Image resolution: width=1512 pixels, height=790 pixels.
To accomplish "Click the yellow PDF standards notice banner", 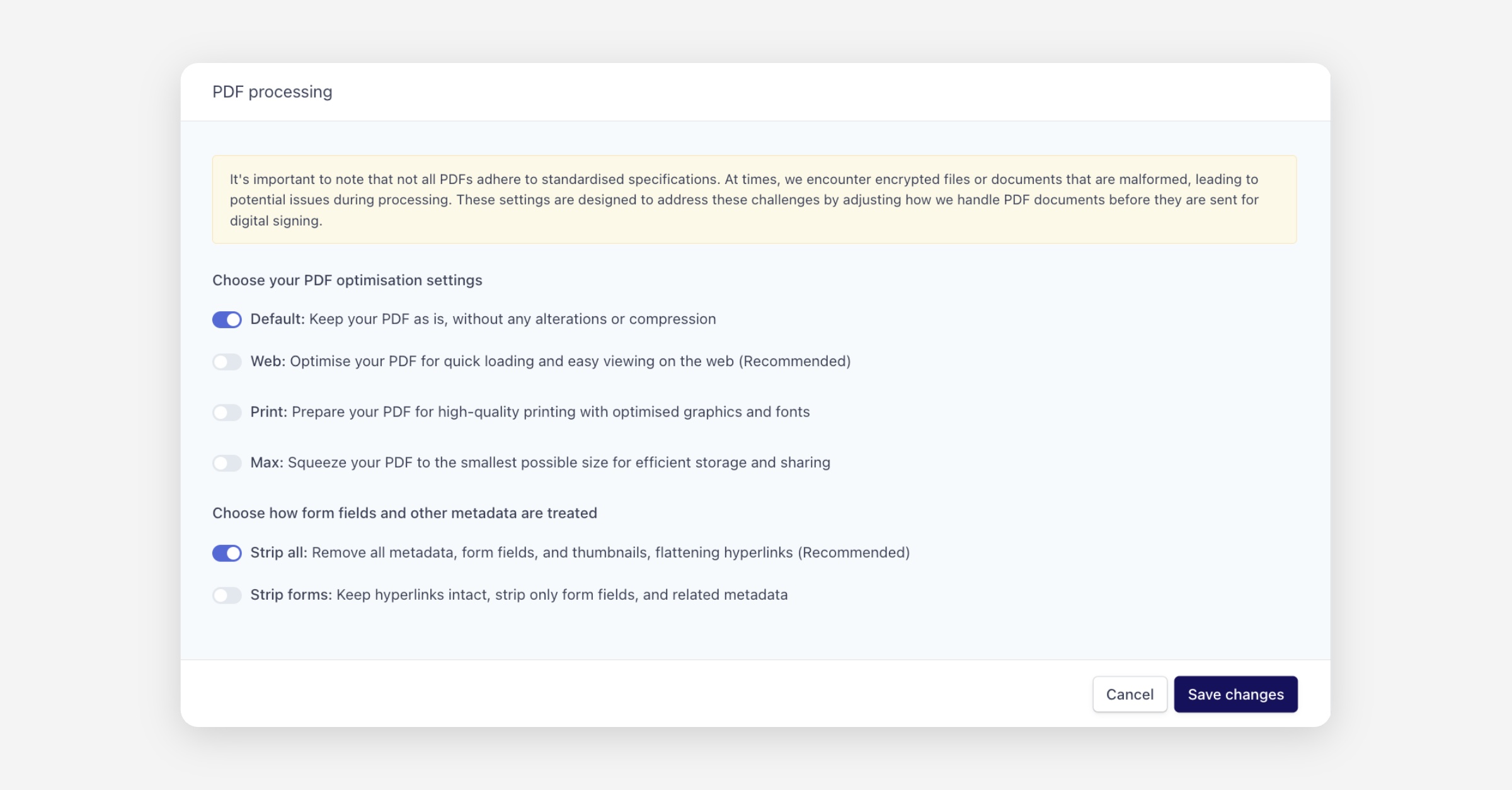I will [x=754, y=200].
